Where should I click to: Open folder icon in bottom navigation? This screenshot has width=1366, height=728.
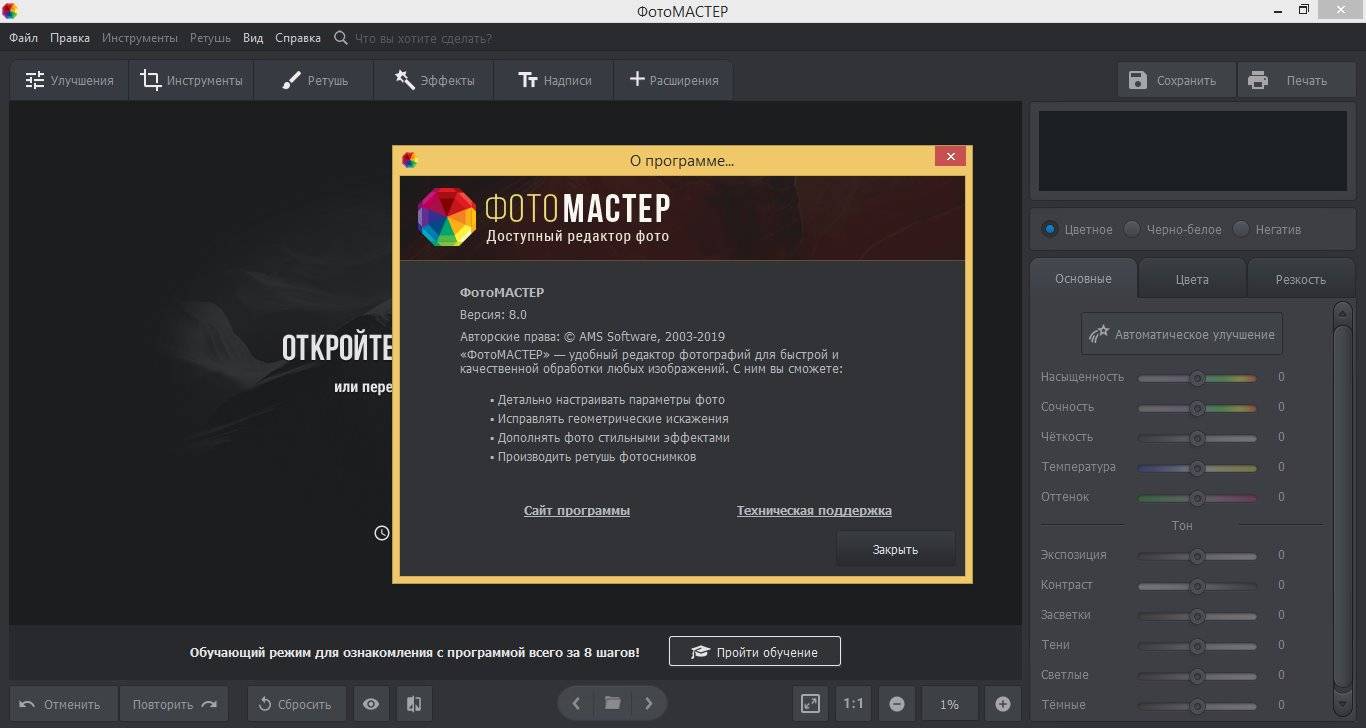612,704
